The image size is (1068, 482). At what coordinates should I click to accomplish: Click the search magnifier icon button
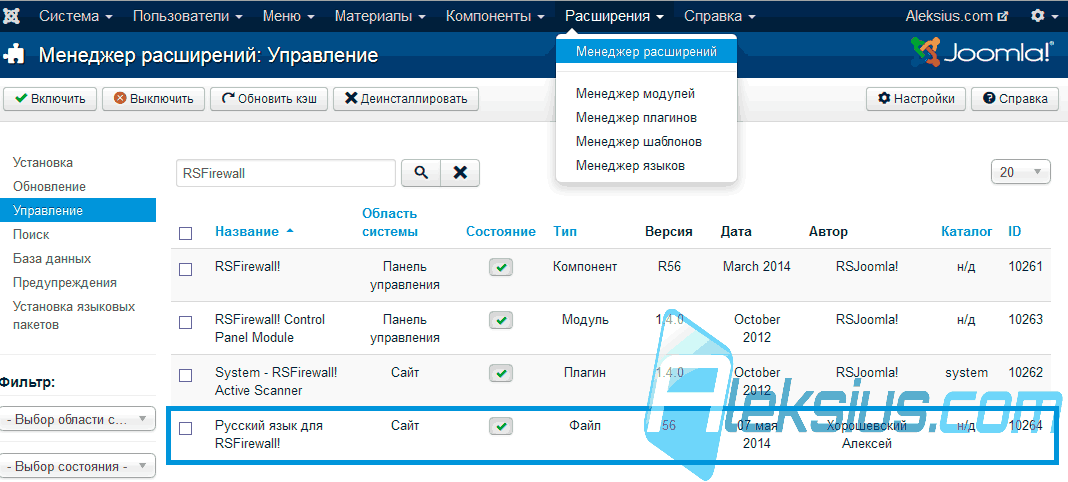coord(421,173)
